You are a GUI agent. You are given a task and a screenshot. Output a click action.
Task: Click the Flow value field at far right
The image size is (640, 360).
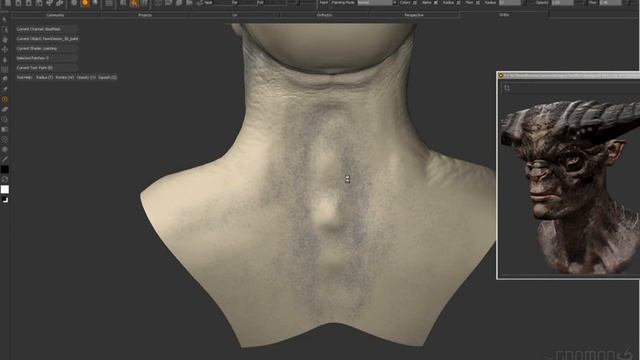(610, 2)
